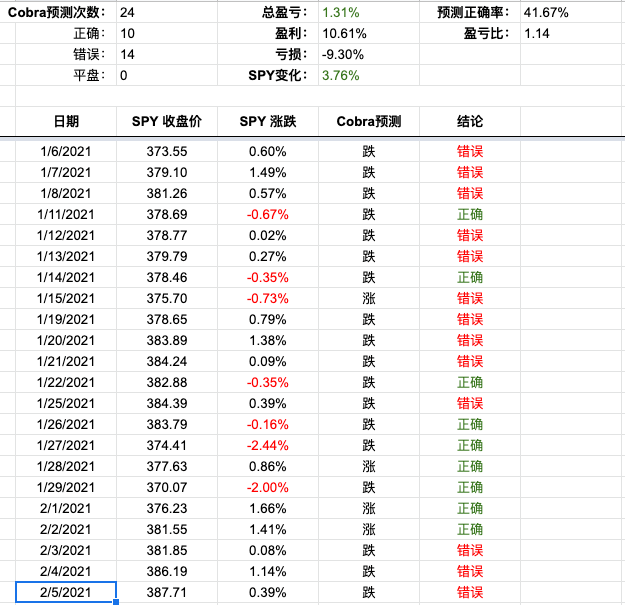
Task: Click the 盈利 value 10.61%
Action: tap(369, 33)
